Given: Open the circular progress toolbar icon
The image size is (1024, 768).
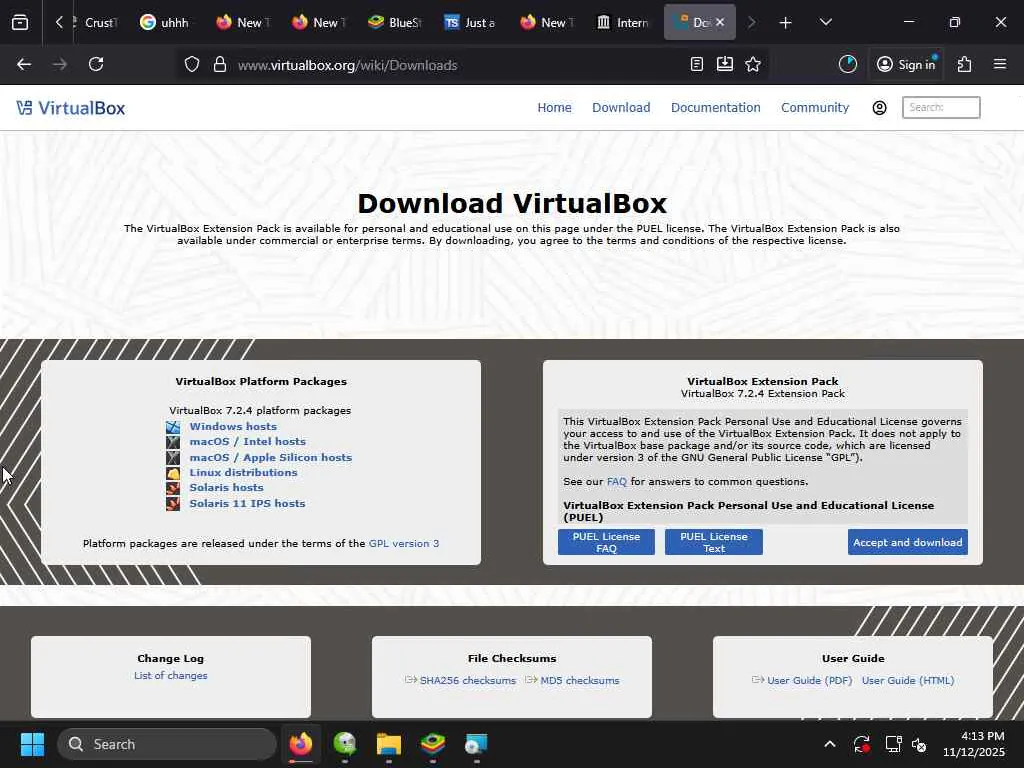Looking at the screenshot, I should tap(848, 64).
